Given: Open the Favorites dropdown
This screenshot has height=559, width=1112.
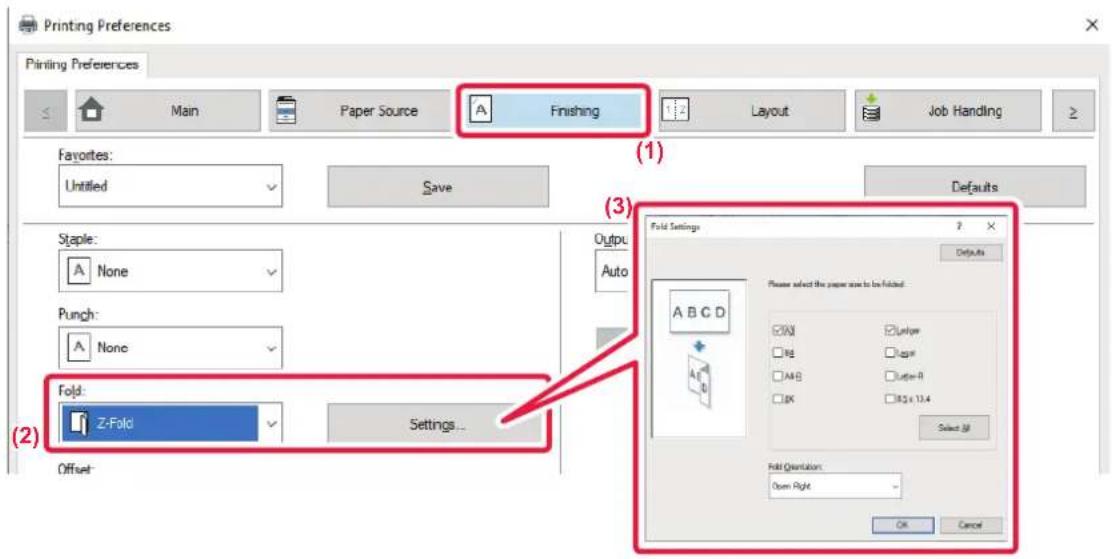Looking at the screenshot, I should pyautogui.click(x=170, y=187).
